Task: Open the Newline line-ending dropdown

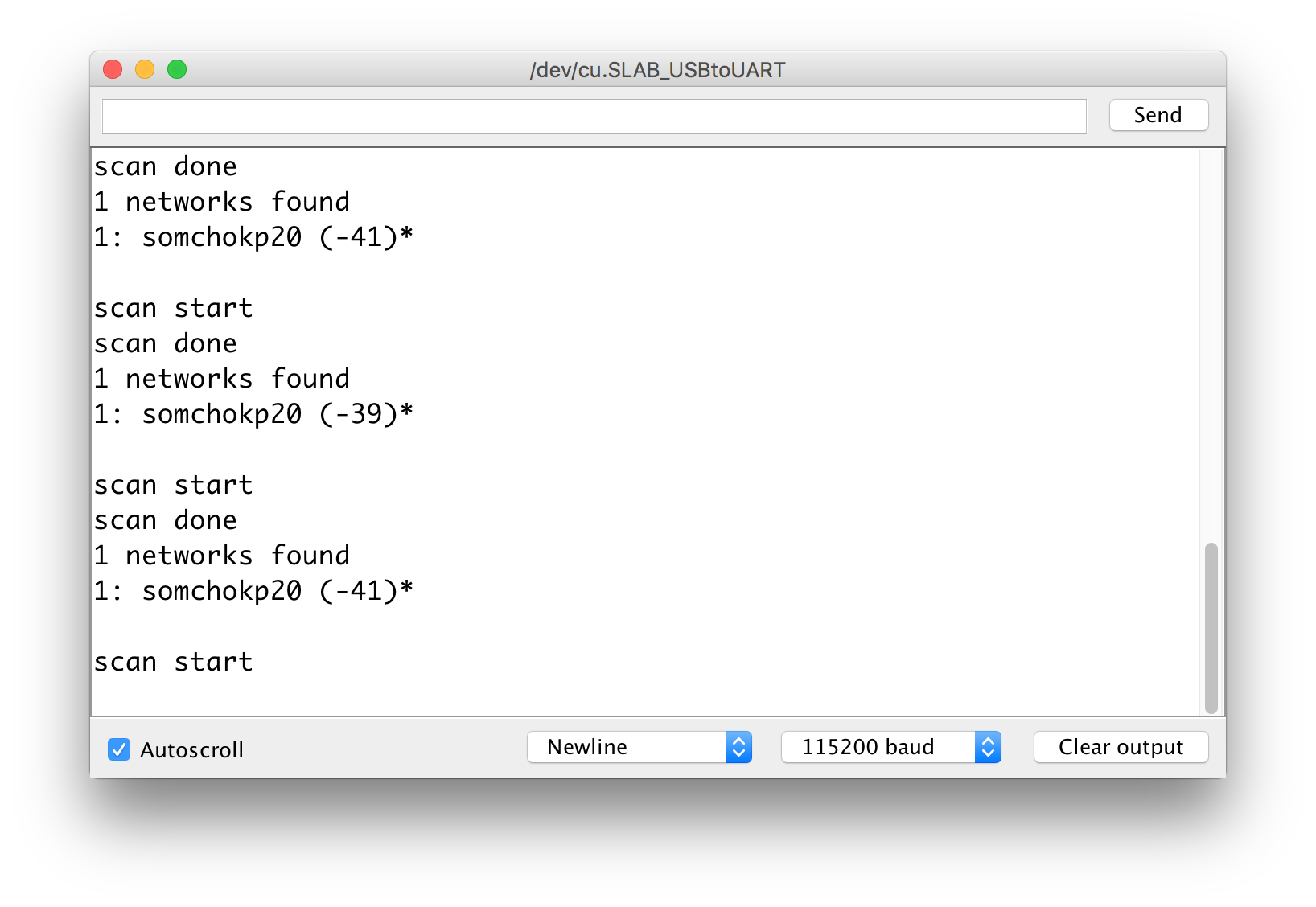Action: pos(627,747)
